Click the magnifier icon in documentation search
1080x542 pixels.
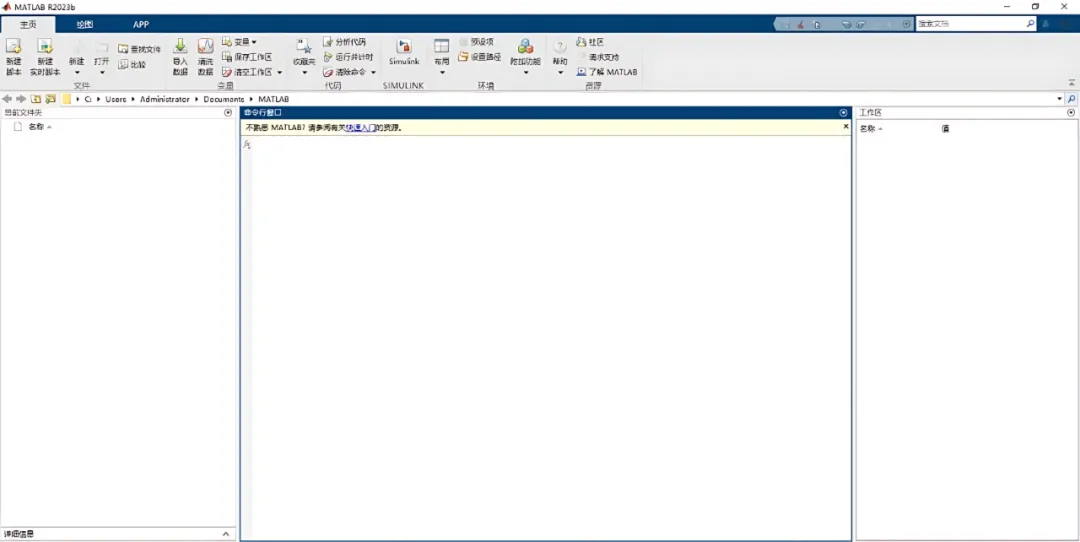point(1030,23)
